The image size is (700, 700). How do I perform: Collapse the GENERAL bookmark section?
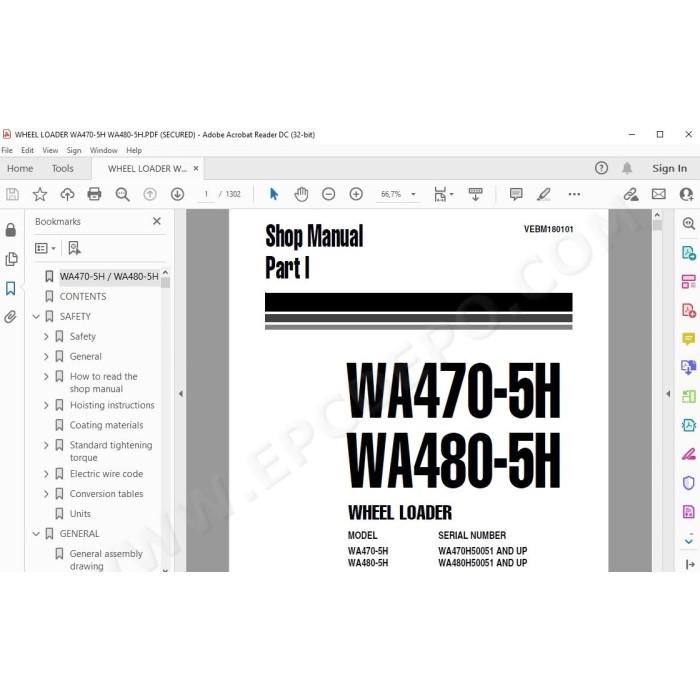point(36,533)
